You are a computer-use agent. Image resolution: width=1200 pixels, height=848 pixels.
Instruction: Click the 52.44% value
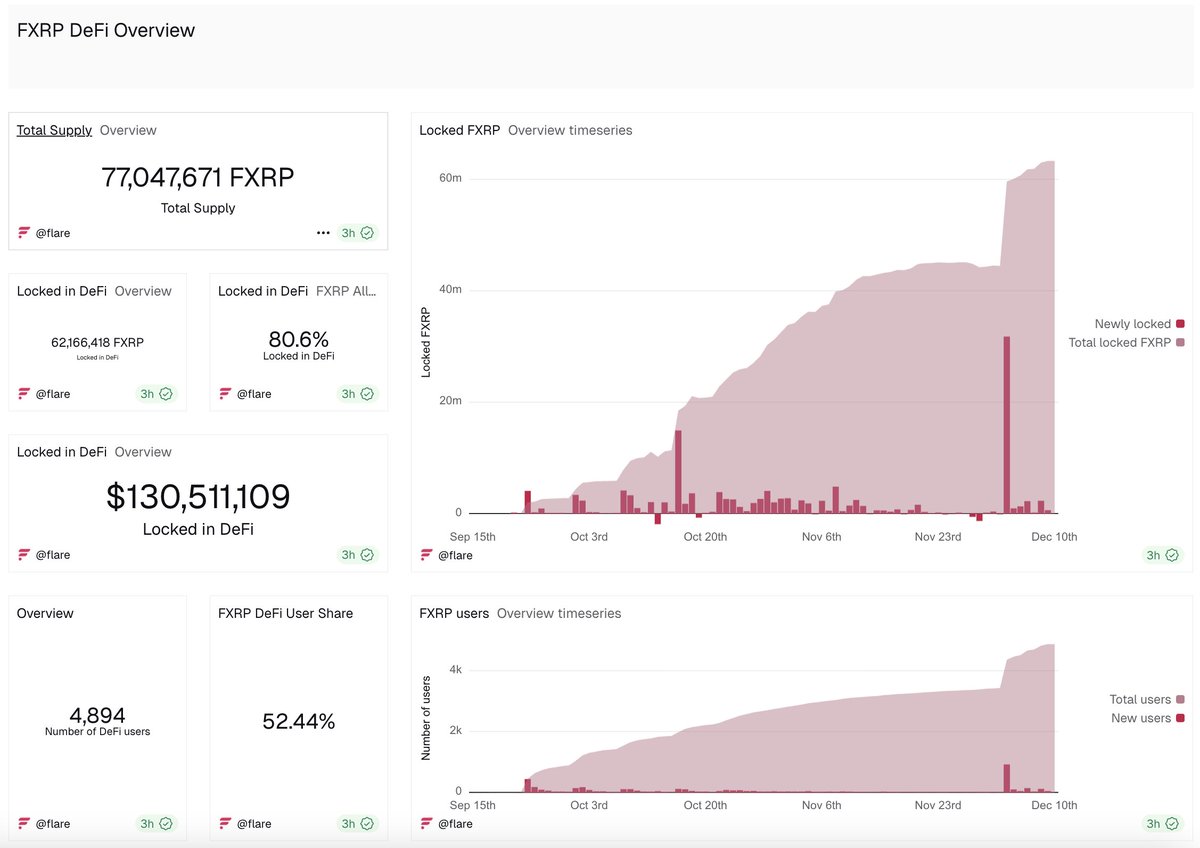tap(299, 721)
